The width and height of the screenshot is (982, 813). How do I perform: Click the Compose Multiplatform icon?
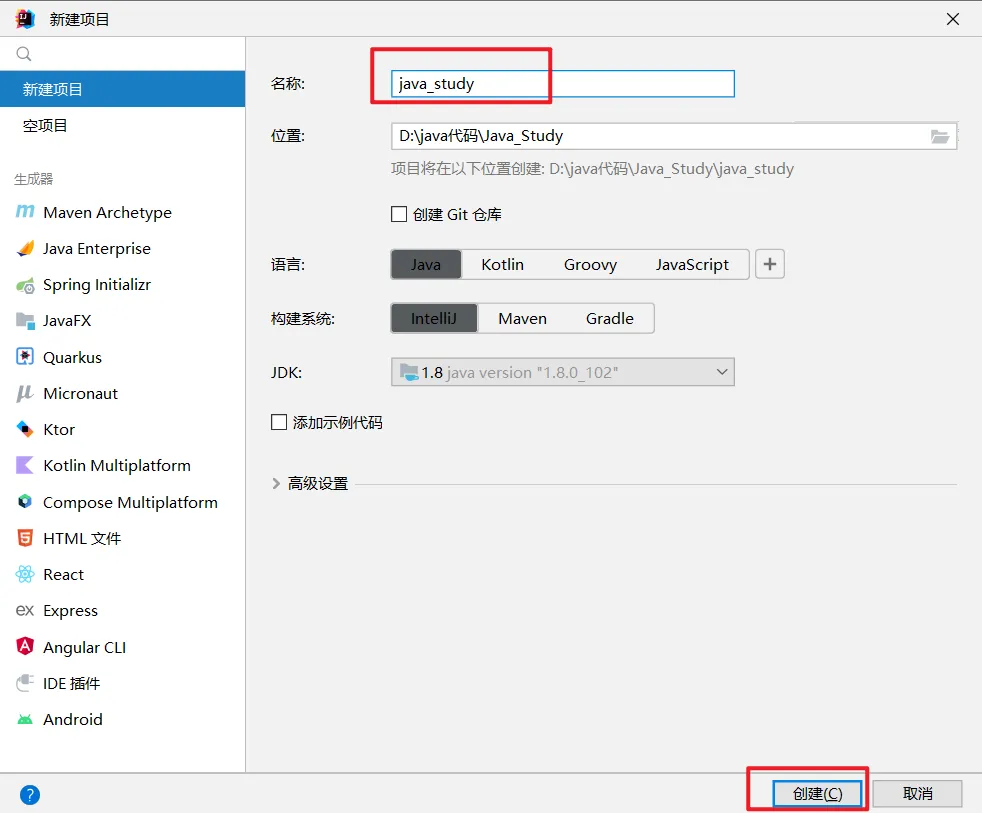tap(24, 502)
